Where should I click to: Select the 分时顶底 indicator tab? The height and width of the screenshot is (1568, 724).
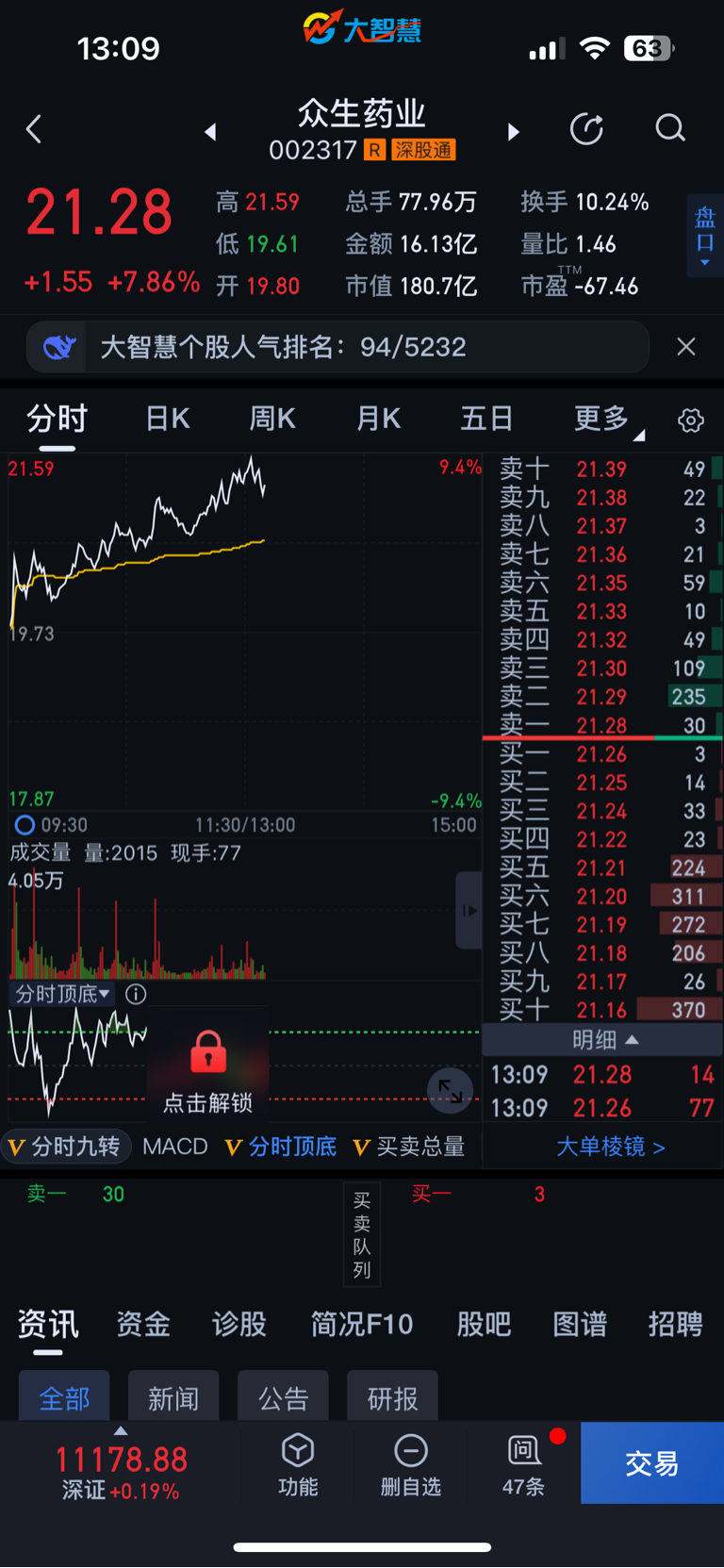pyautogui.click(x=281, y=1147)
